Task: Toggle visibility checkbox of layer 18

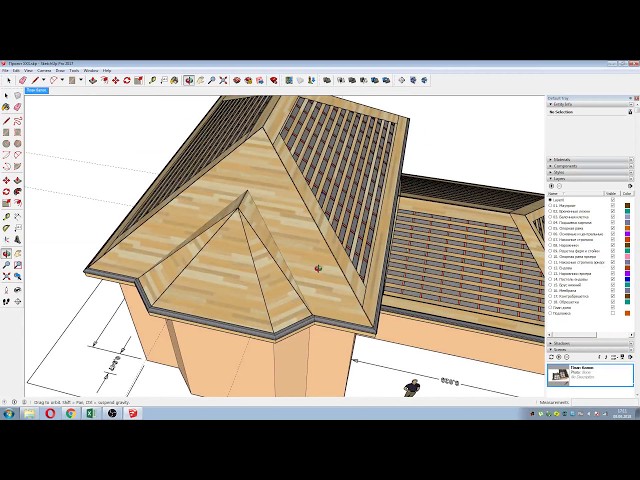Action: 613,302
